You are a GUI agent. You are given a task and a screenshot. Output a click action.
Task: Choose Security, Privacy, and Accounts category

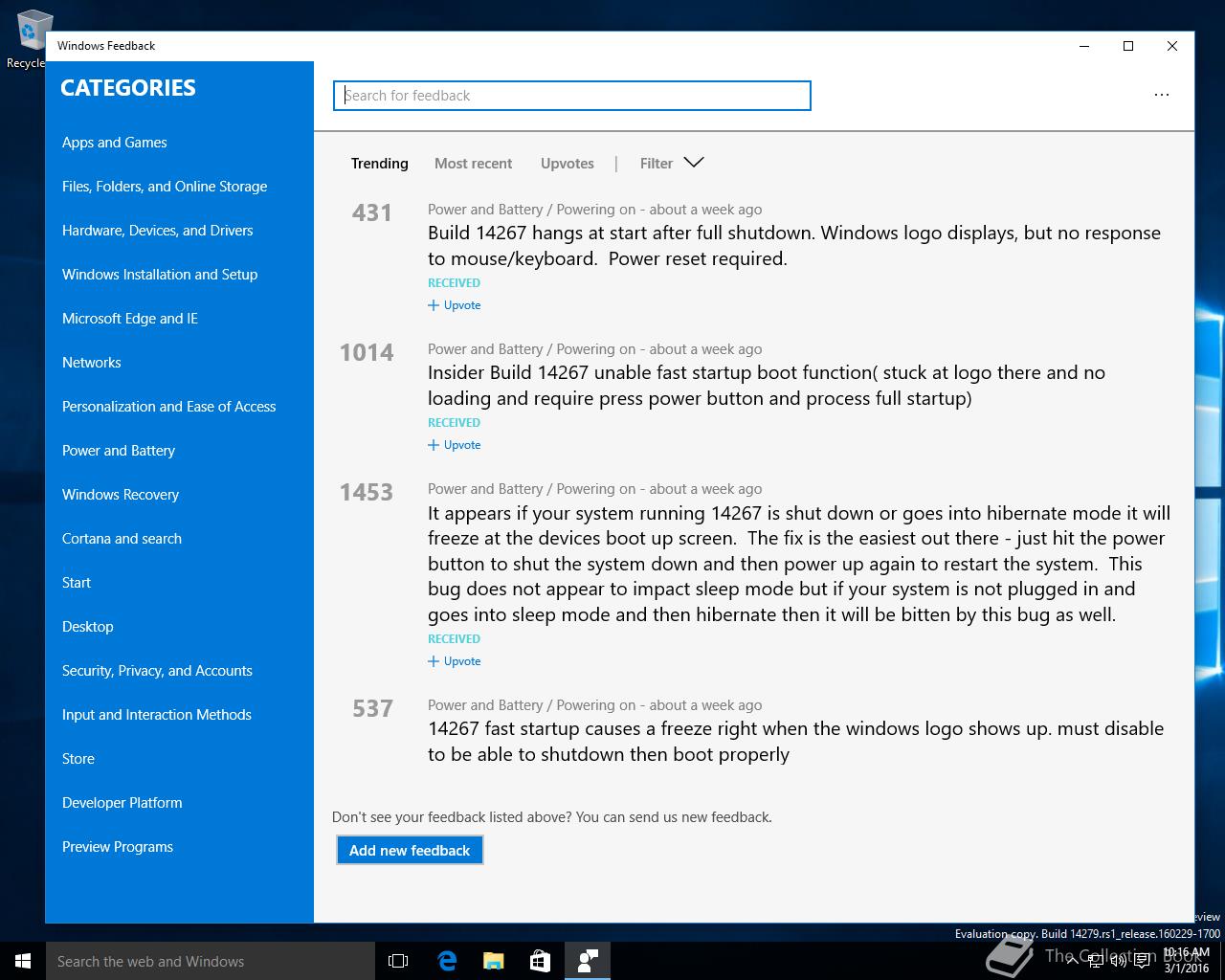pos(157,671)
